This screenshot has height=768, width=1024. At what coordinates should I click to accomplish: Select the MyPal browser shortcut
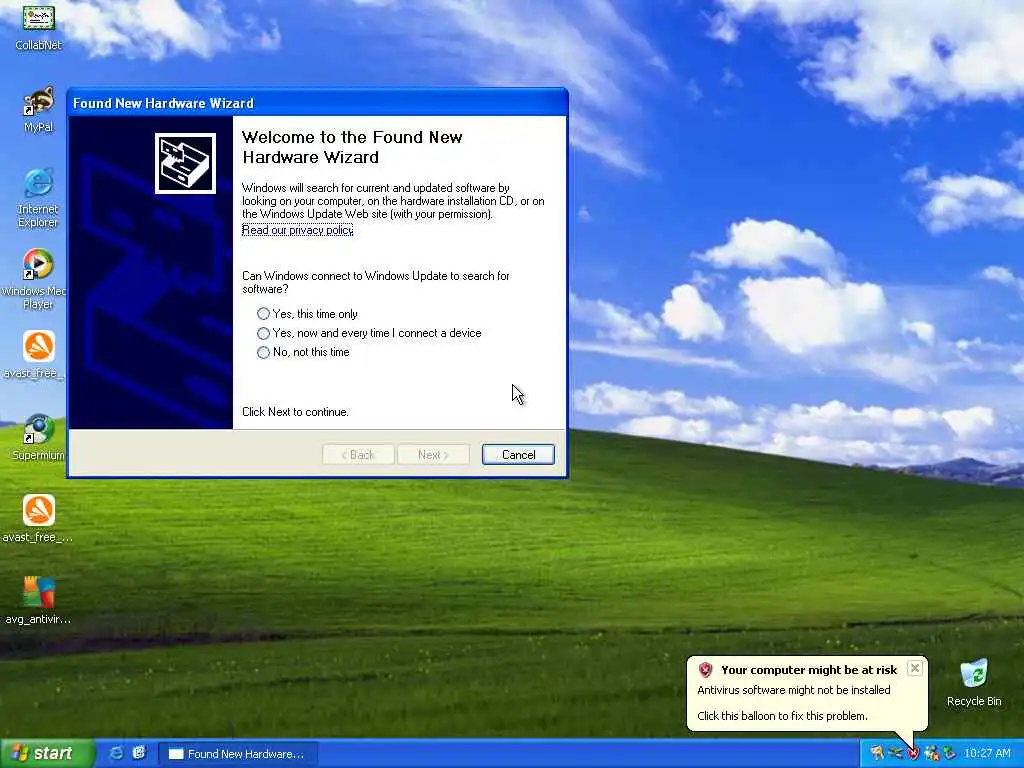[x=38, y=108]
